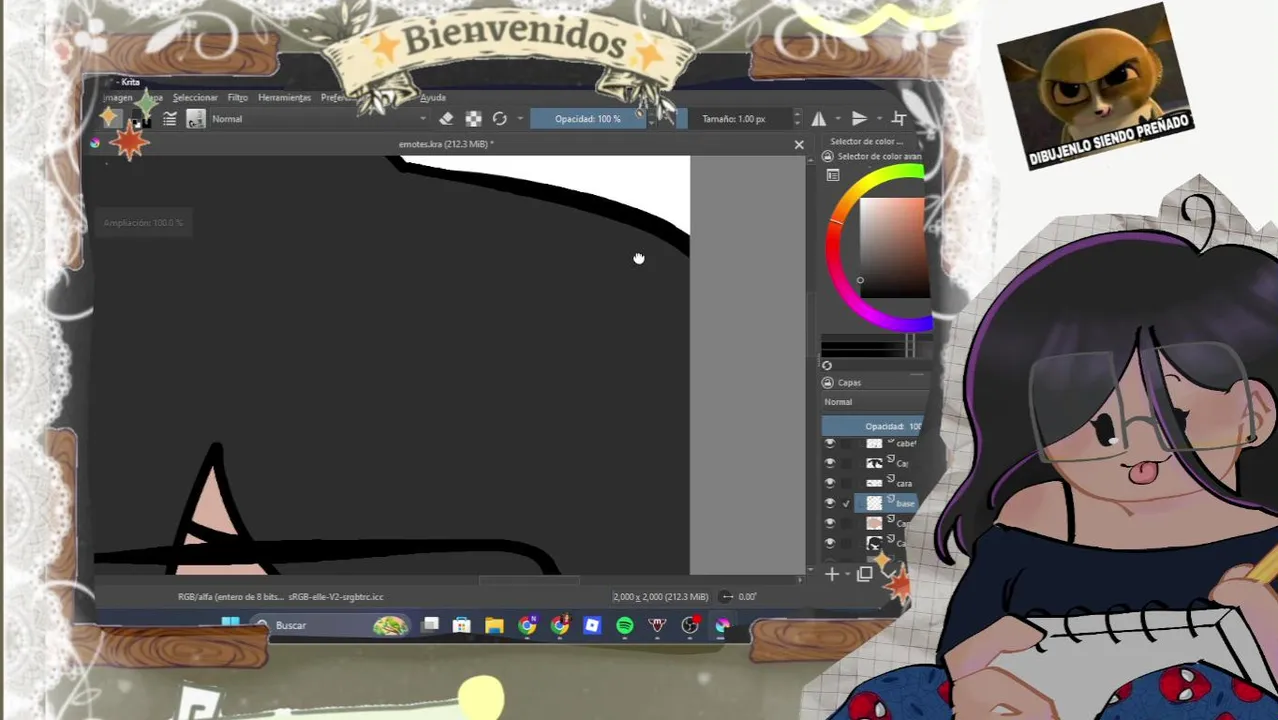Open the Herramientas menu
Screen dimensions: 1278x720
click(284, 97)
